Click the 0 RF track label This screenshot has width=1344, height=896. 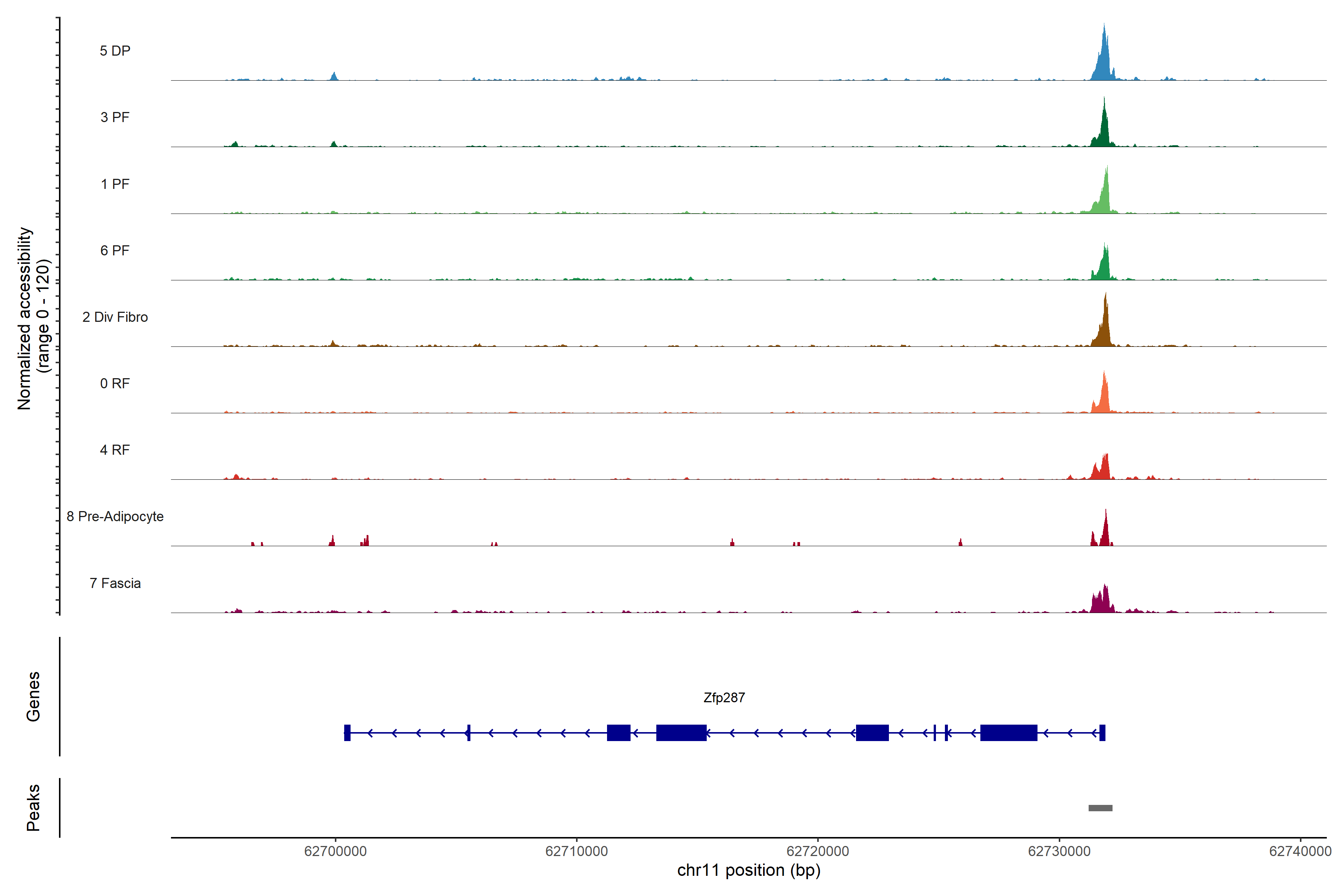[x=115, y=383]
